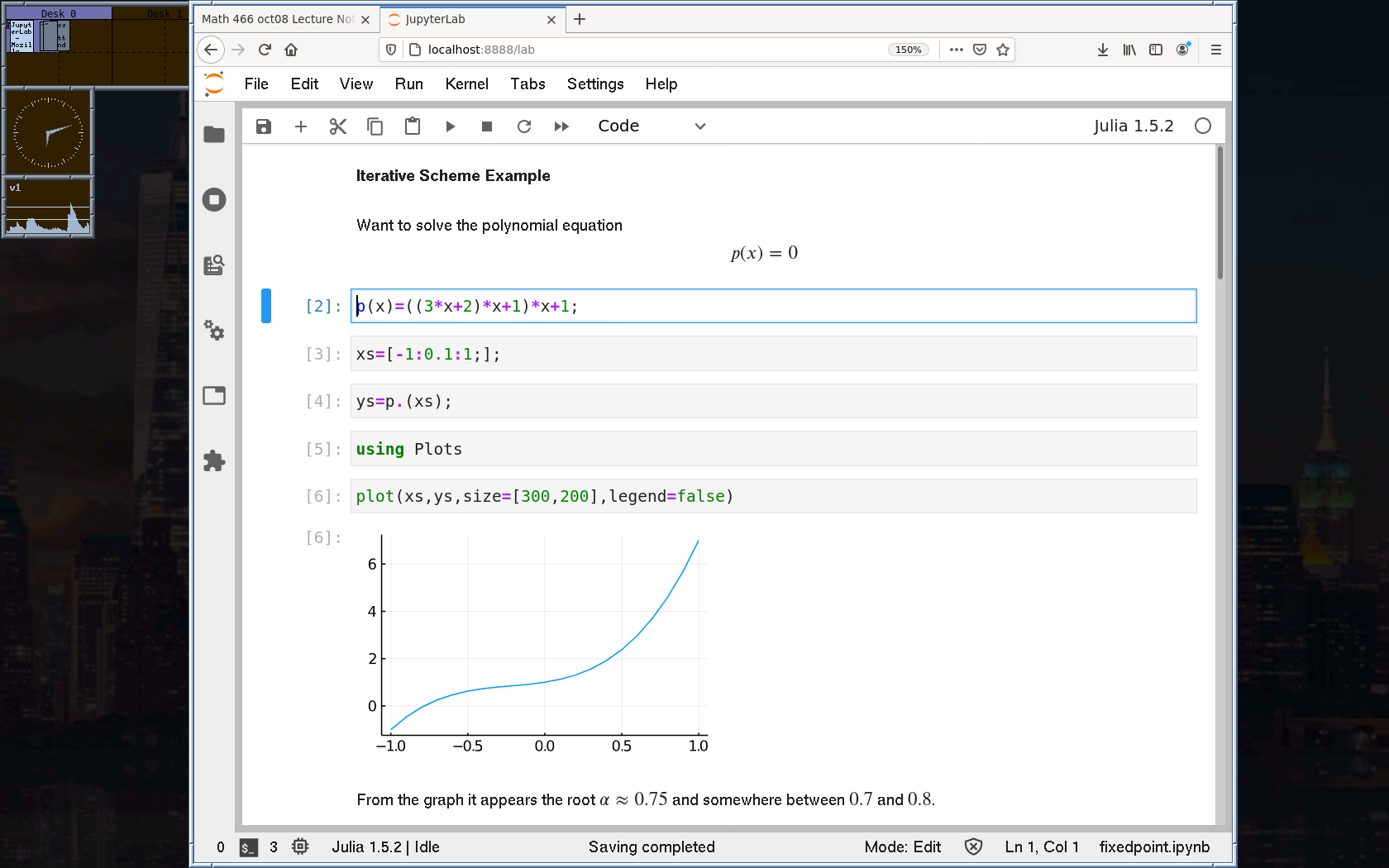Click the 150% zoom level indicator
The width and height of the screenshot is (1389, 868).
(908, 50)
